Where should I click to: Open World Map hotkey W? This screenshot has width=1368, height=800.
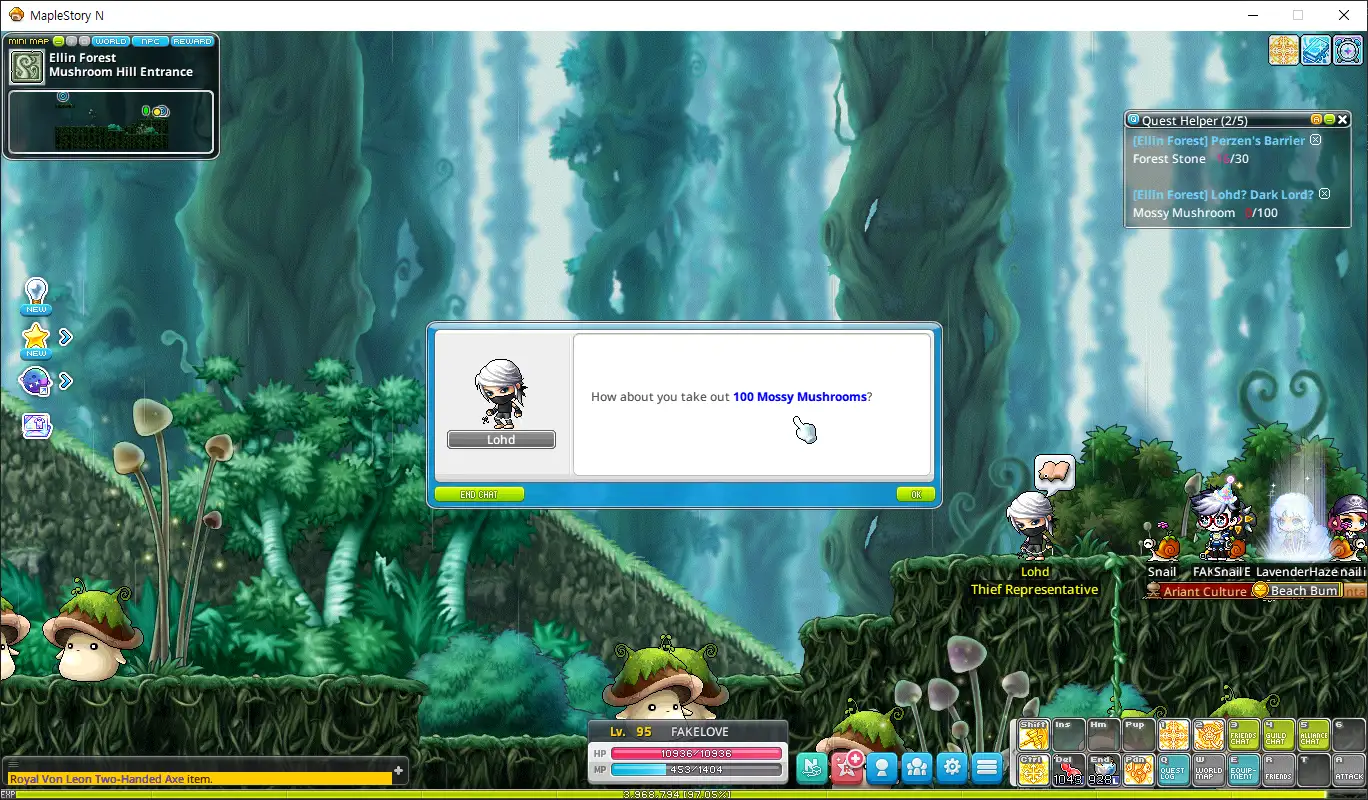point(1209,770)
